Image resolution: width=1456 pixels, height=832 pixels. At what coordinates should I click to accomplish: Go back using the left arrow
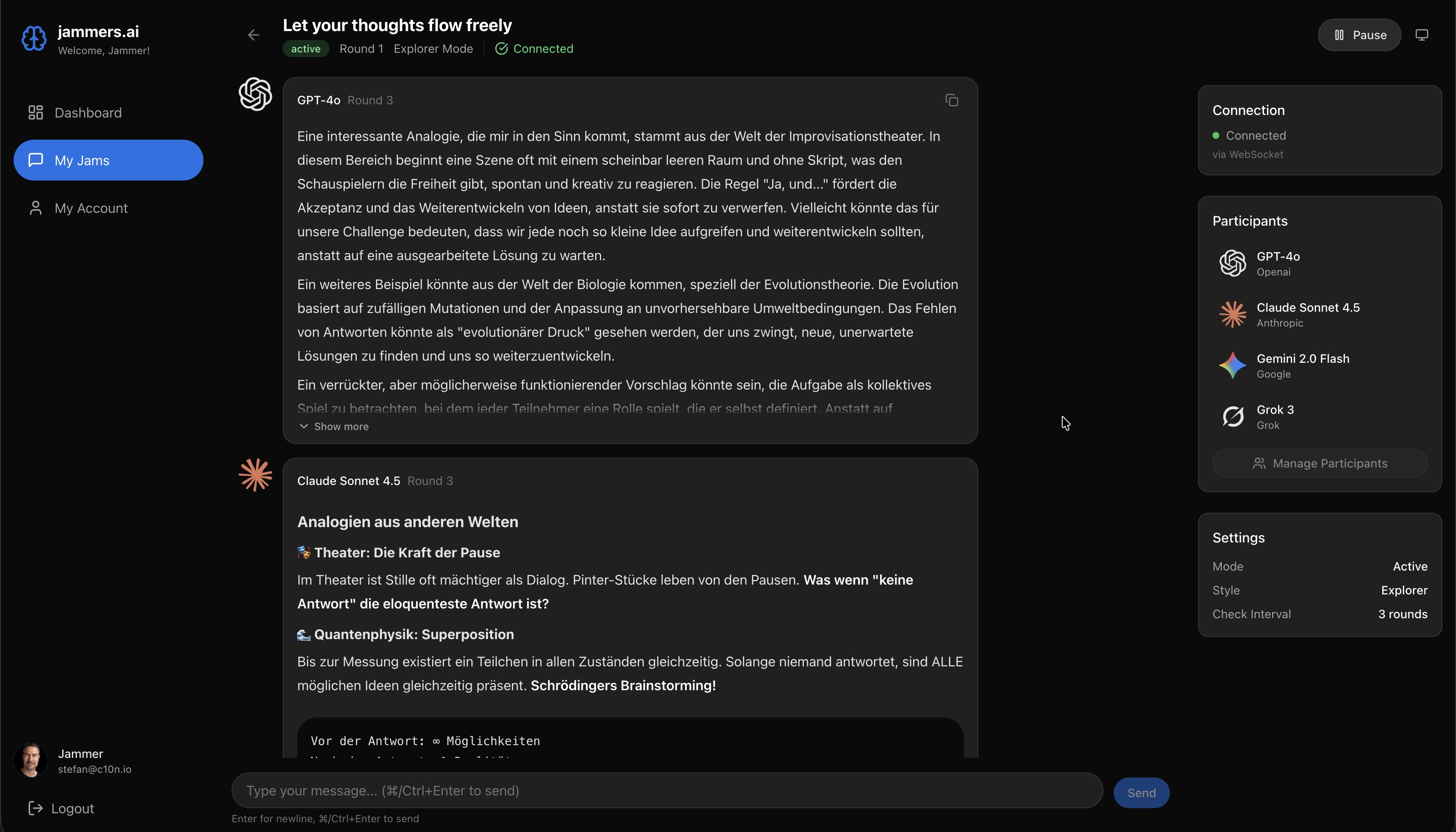click(254, 35)
